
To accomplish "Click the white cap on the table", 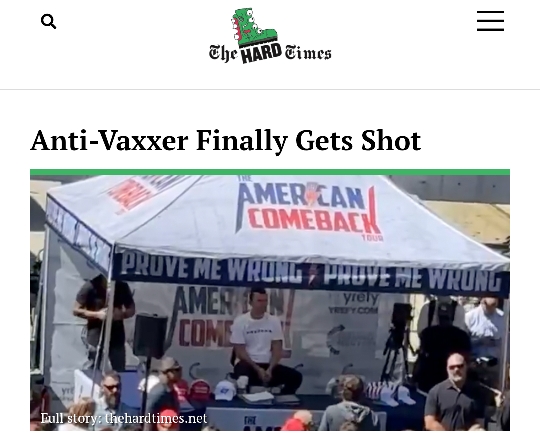I will click(225, 391).
